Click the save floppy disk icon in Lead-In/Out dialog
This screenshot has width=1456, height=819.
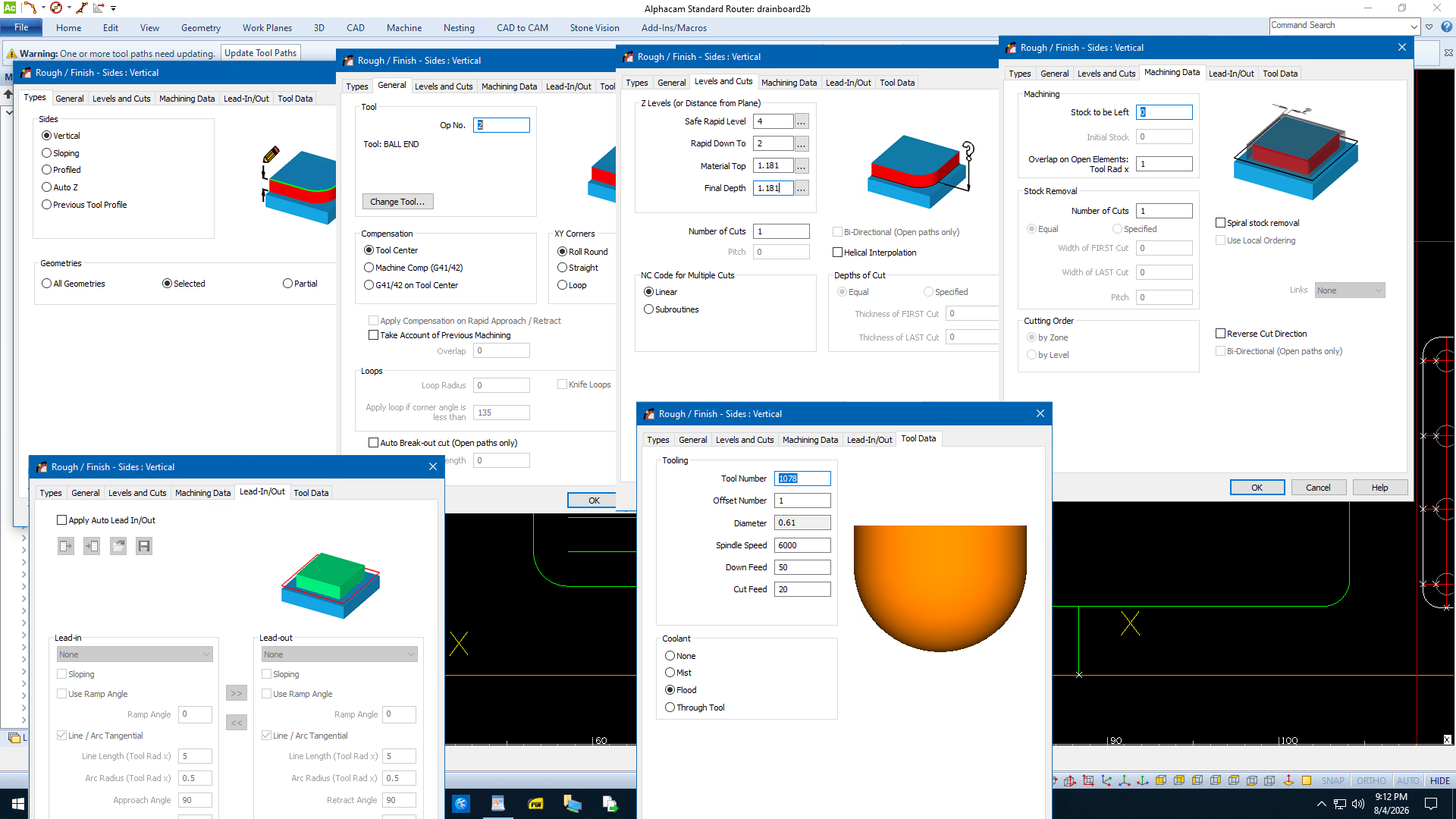144,546
